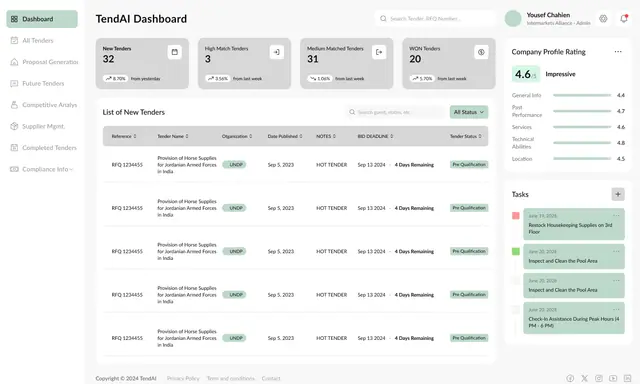Viewport: 640px width, 384px height.
Task: Open options on Restock Housekeeping Supplies task
Action: click(x=616, y=215)
